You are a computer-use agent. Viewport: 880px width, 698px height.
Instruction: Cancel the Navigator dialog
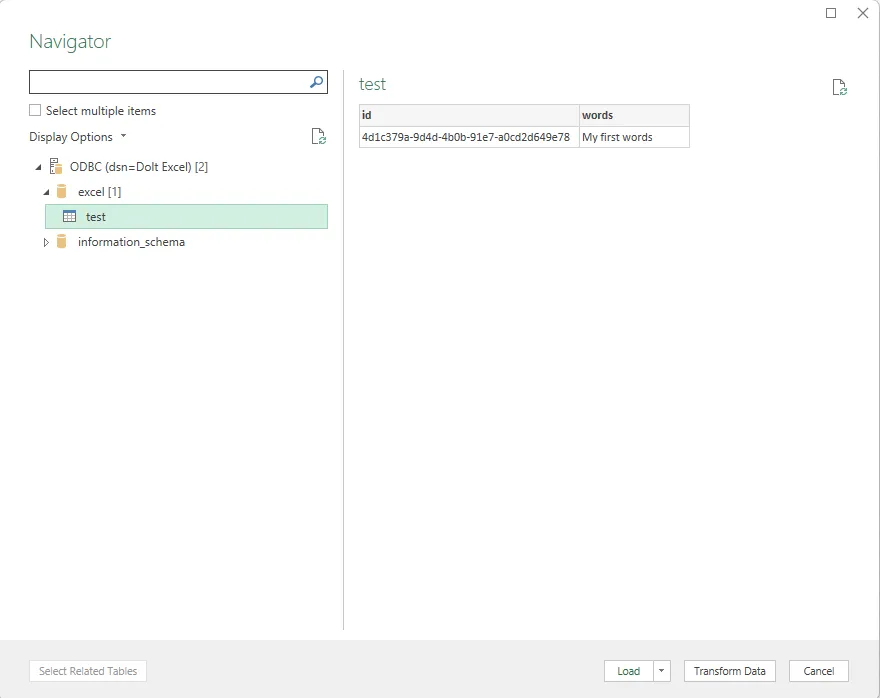coord(818,671)
